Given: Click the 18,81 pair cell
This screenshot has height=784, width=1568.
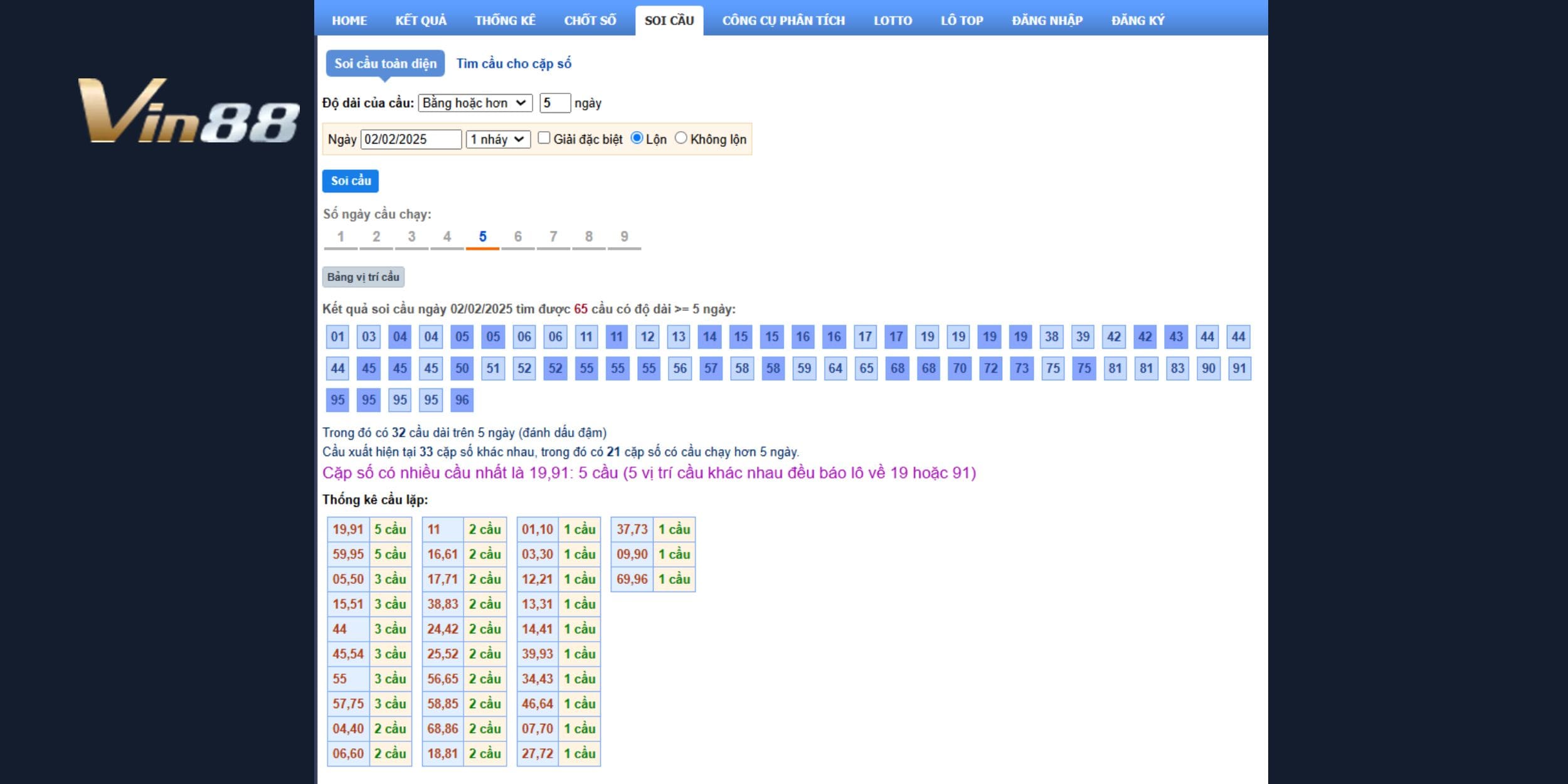Looking at the screenshot, I should (x=443, y=753).
